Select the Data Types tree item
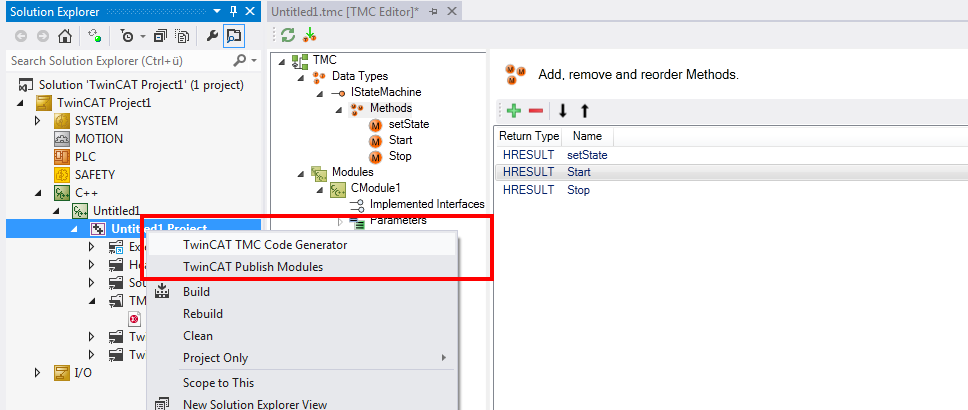The height and width of the screenshot is (410, 968). coord(360,76)
